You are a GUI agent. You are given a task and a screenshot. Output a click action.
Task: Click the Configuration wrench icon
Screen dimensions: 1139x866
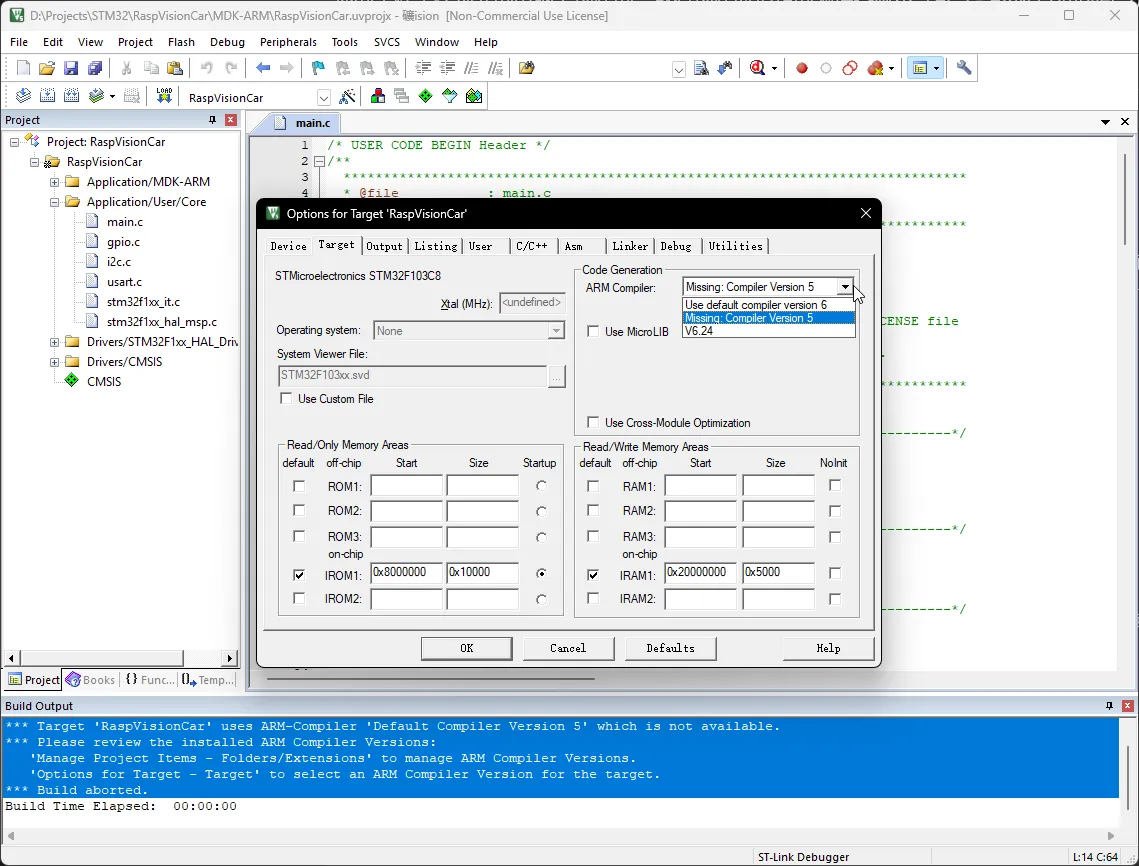pos(964,68)
